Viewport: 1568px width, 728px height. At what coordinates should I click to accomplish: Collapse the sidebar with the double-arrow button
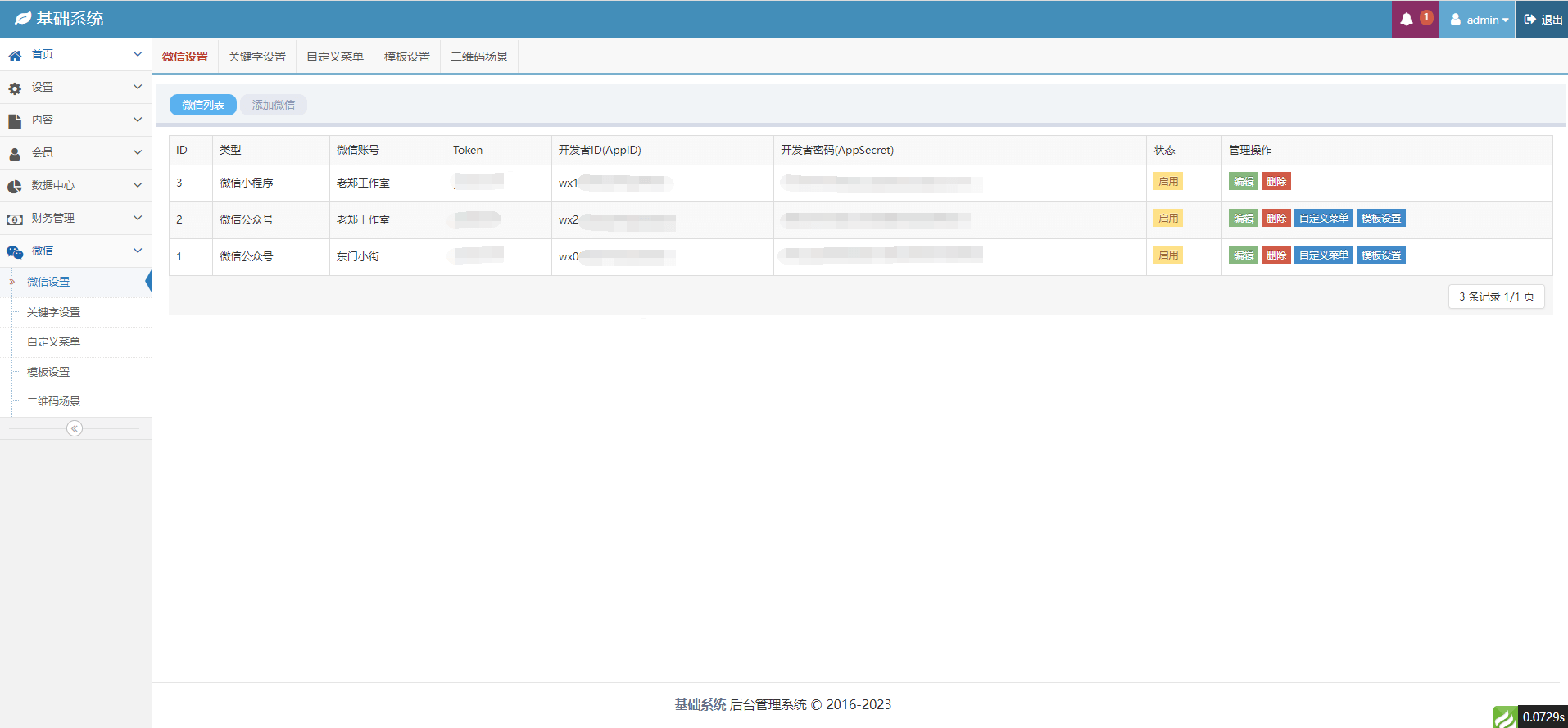pos(75,428)
